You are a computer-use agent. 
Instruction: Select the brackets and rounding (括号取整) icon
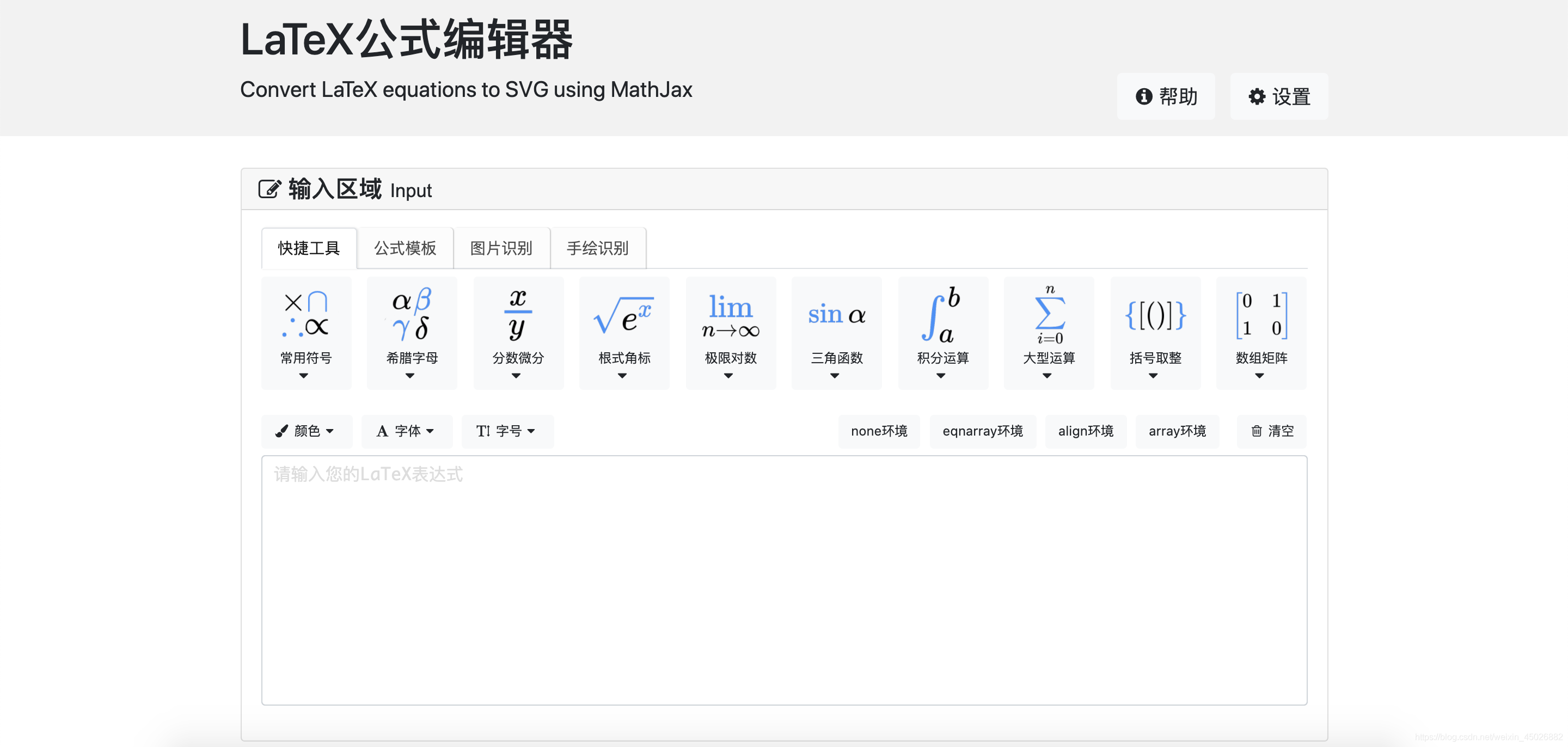1155,333
